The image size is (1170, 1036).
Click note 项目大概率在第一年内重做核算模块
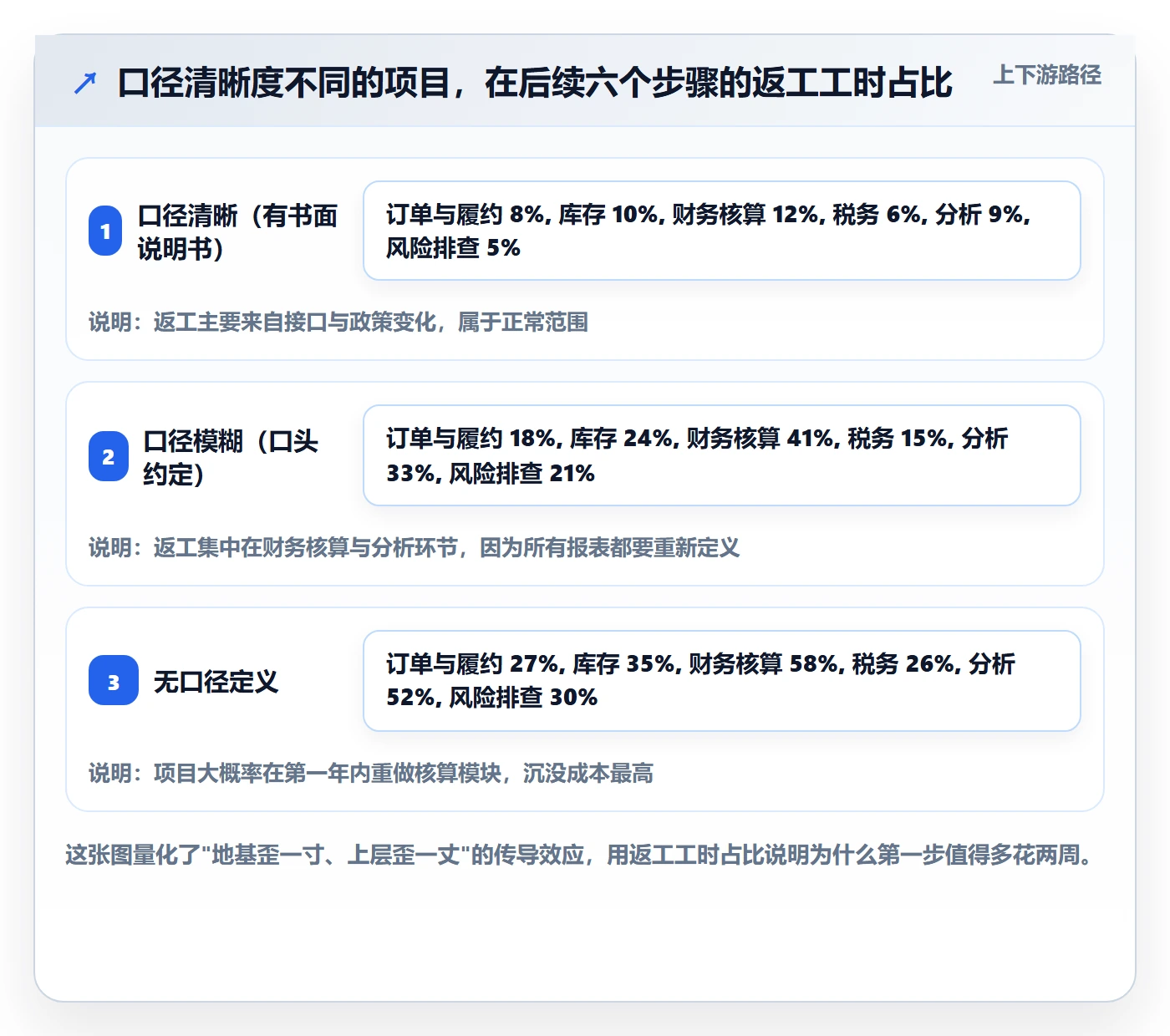click(371, 774)
